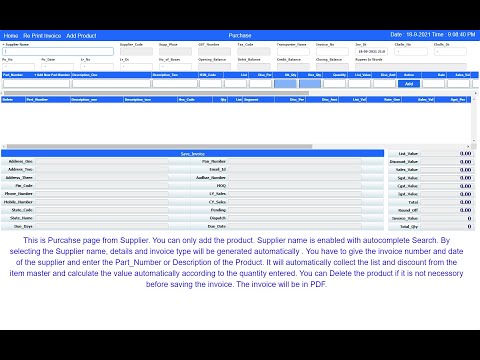This screenshot has height=360, width=480.
Task: Click the HSN_Code entry box
Action: 210,83
